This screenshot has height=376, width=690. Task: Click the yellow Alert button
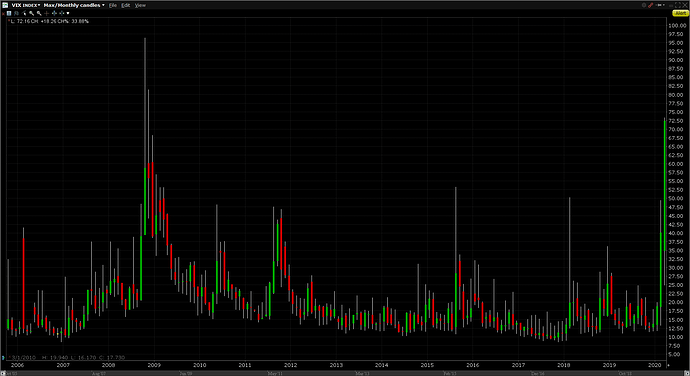680,13
